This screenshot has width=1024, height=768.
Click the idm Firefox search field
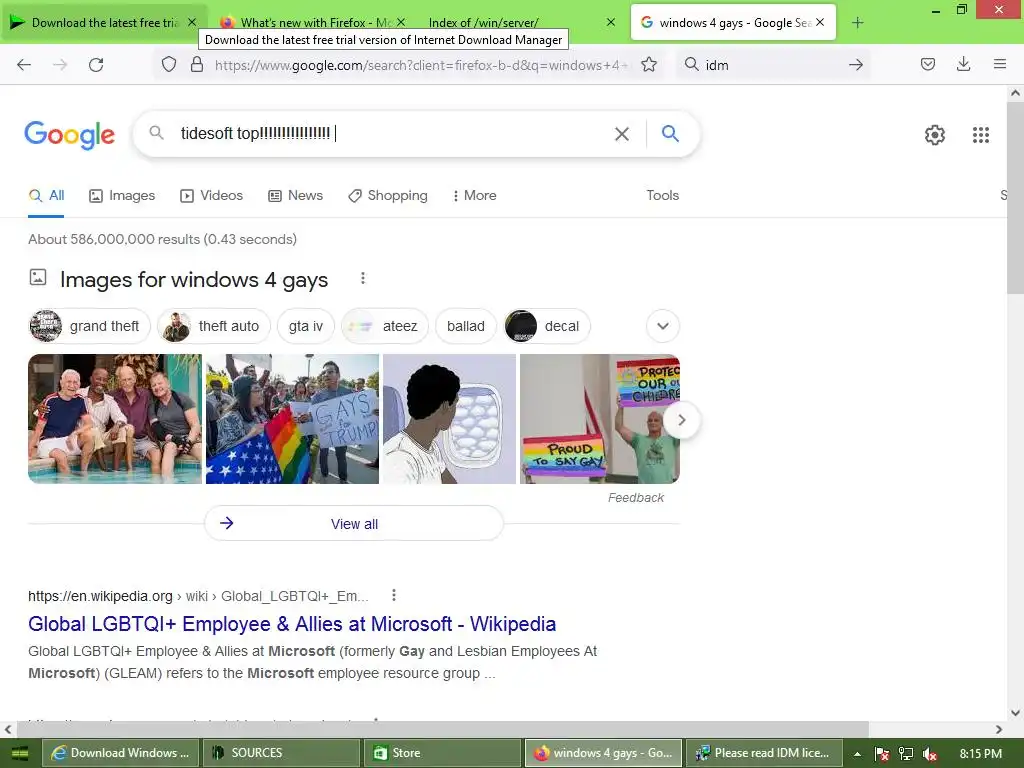click(773, 65)
